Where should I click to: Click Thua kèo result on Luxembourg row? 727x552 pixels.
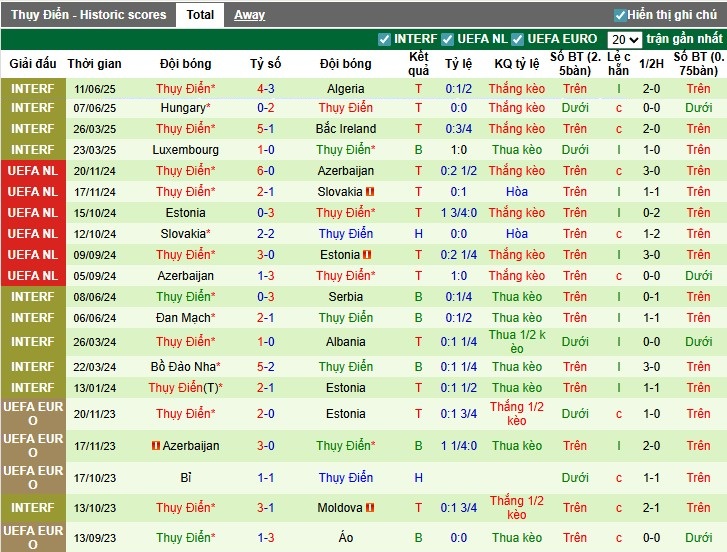pyautogui.click(x=517, y=150)
